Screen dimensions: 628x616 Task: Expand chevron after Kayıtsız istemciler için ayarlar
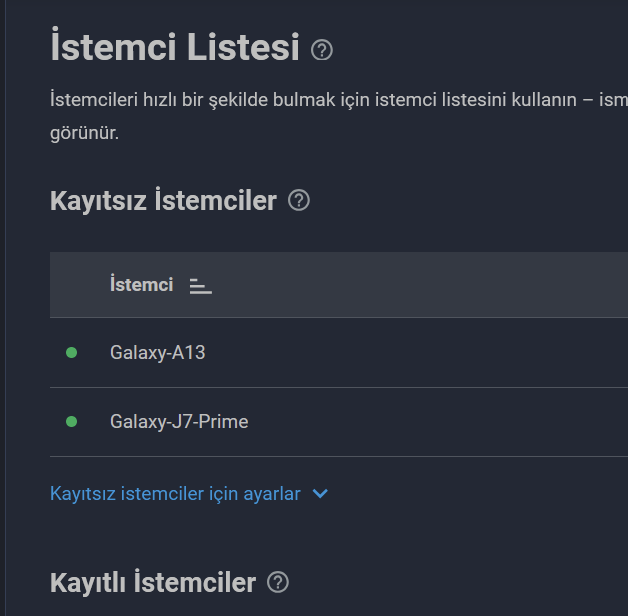(x=320, y=493)
